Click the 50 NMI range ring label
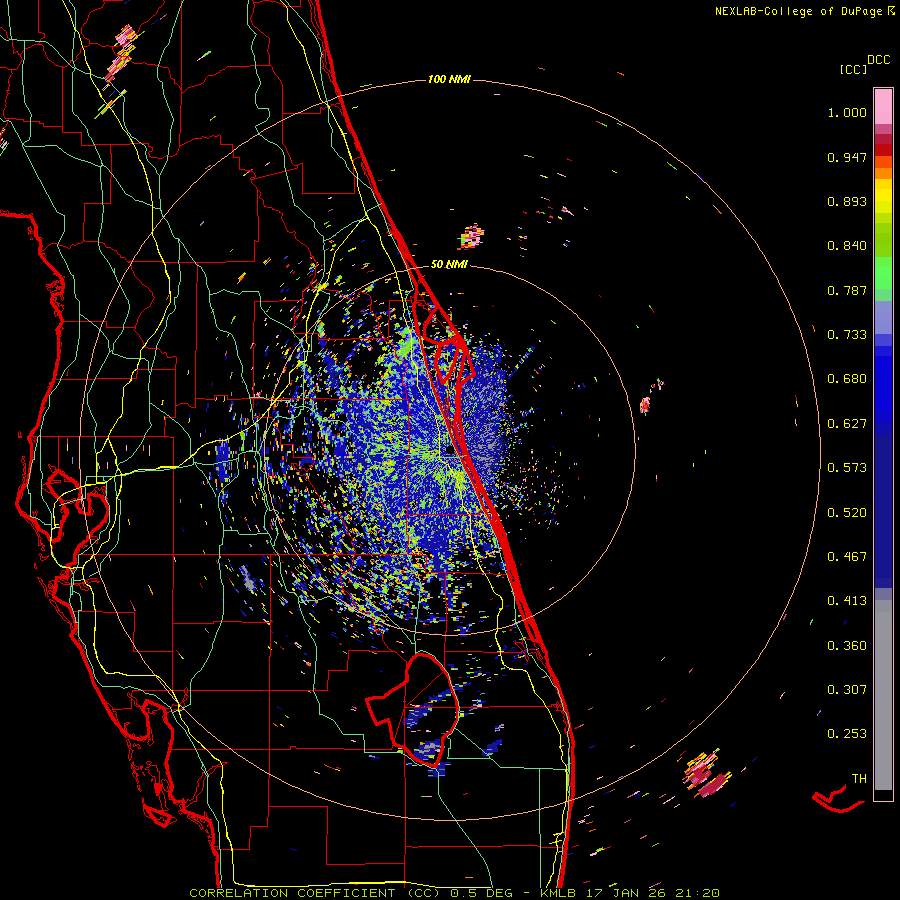900x900 pixels. click(449, 265)
